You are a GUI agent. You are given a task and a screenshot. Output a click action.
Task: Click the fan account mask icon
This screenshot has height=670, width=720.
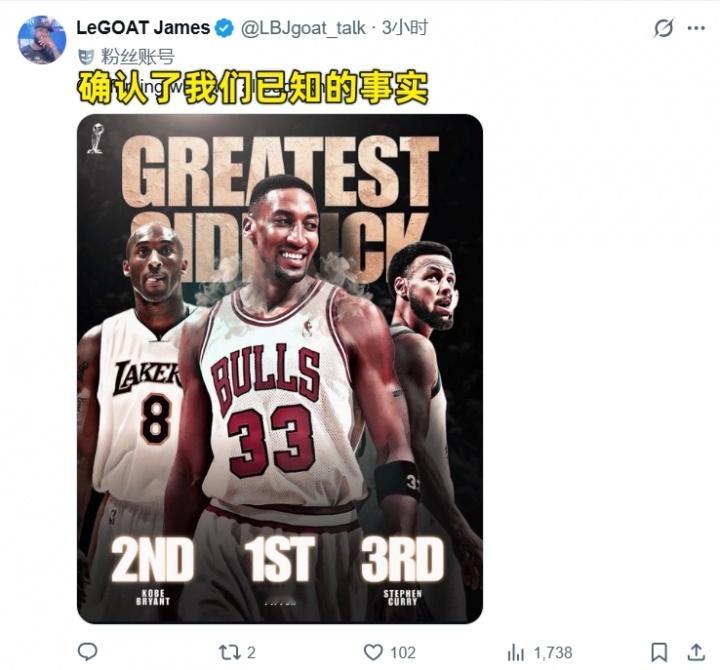[x=86, y=57]
